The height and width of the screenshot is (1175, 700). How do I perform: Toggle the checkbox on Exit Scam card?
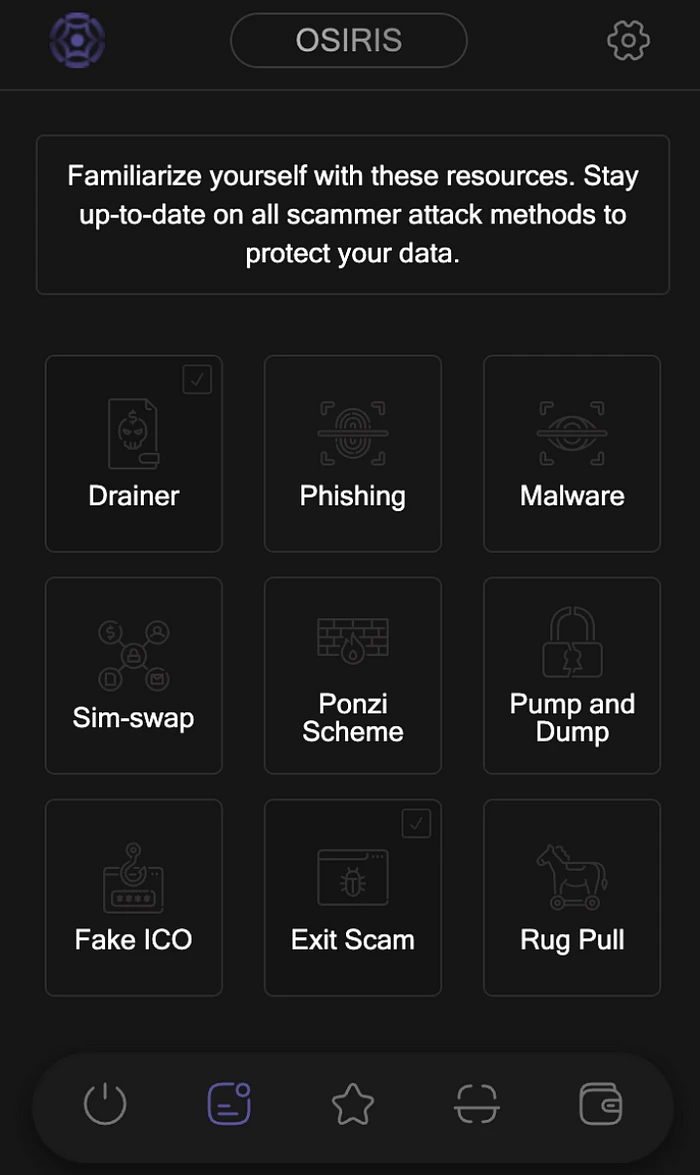416,823
